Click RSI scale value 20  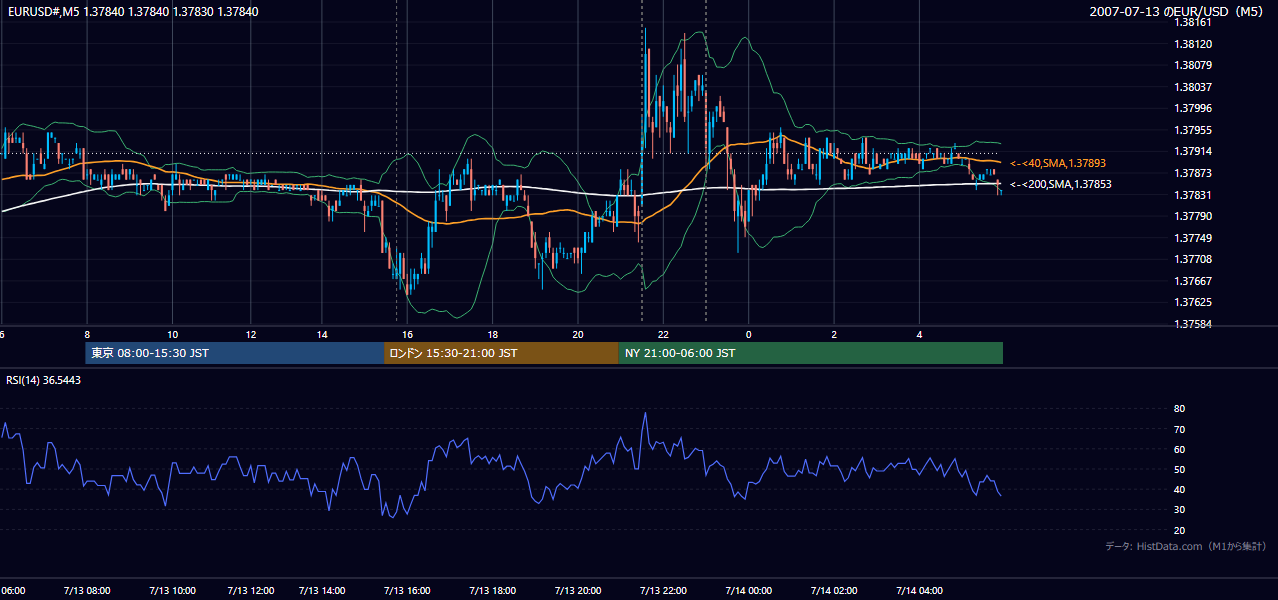1179,530
